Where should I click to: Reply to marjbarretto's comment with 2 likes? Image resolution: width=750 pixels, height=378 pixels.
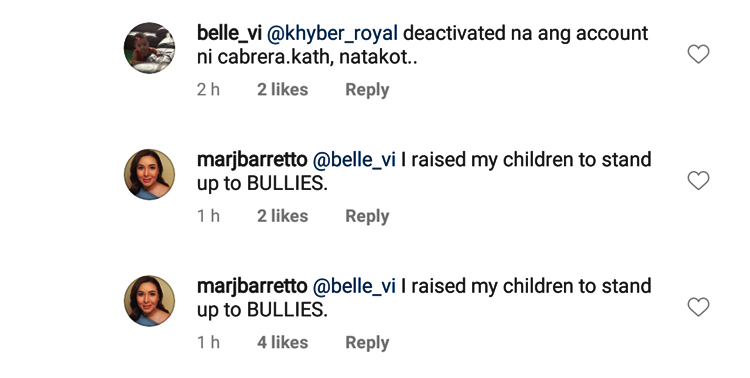tap(367, 216)
